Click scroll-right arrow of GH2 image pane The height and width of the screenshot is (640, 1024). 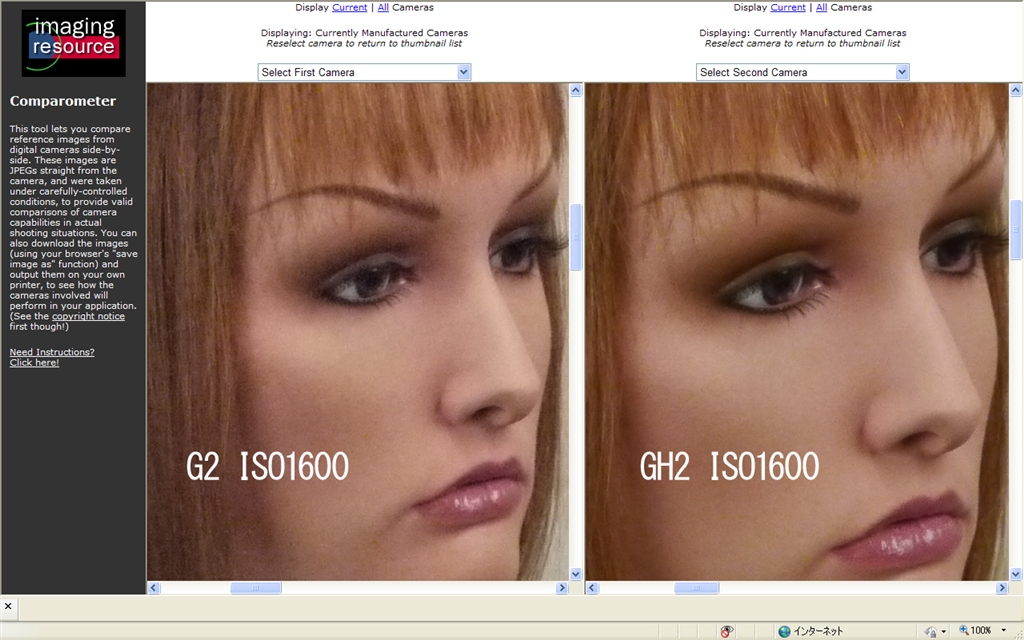point(1002,588)
